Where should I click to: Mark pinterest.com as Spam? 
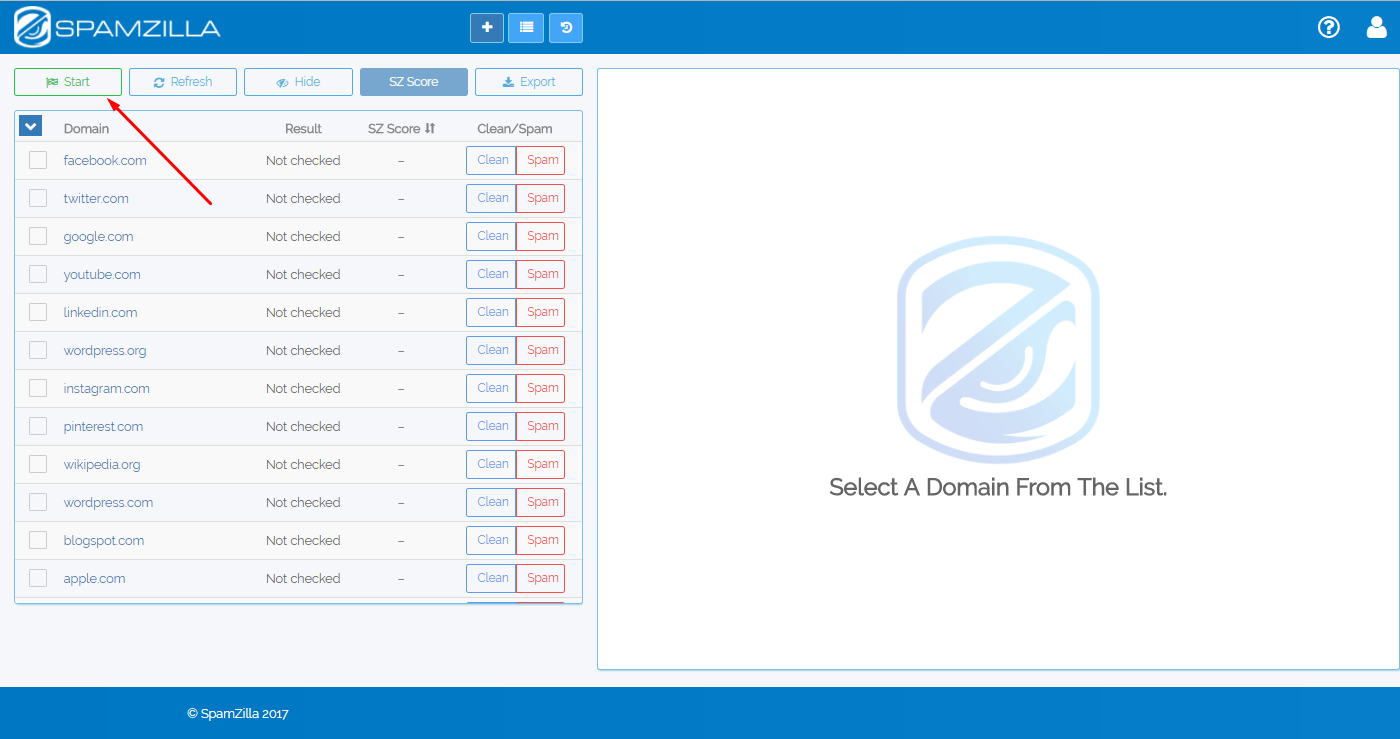pyautogui.click(x=541, y=426)
